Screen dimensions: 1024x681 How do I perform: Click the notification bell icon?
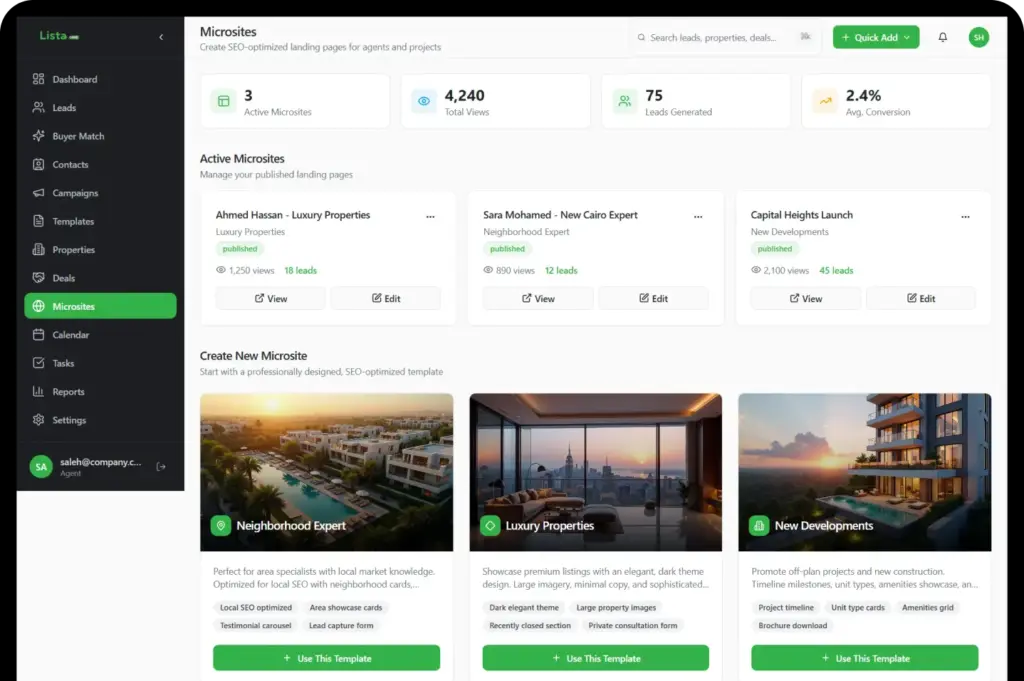942,37
